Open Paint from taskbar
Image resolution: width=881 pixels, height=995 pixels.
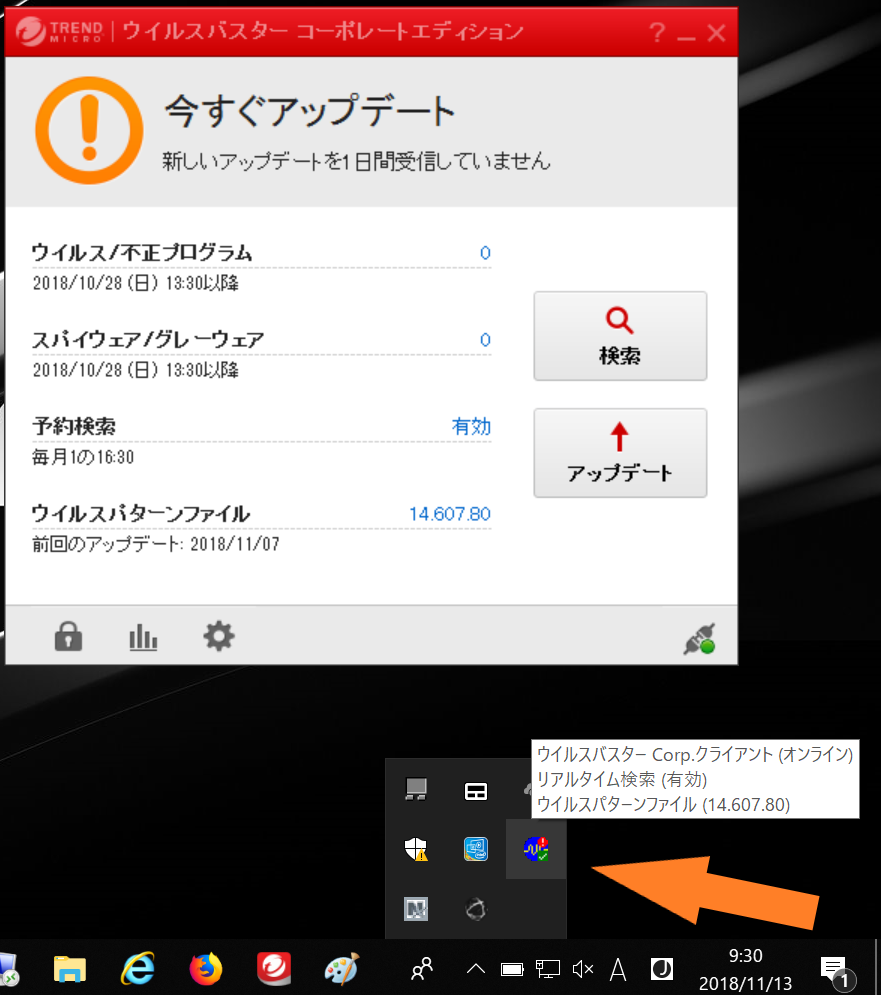coord(341,968)
